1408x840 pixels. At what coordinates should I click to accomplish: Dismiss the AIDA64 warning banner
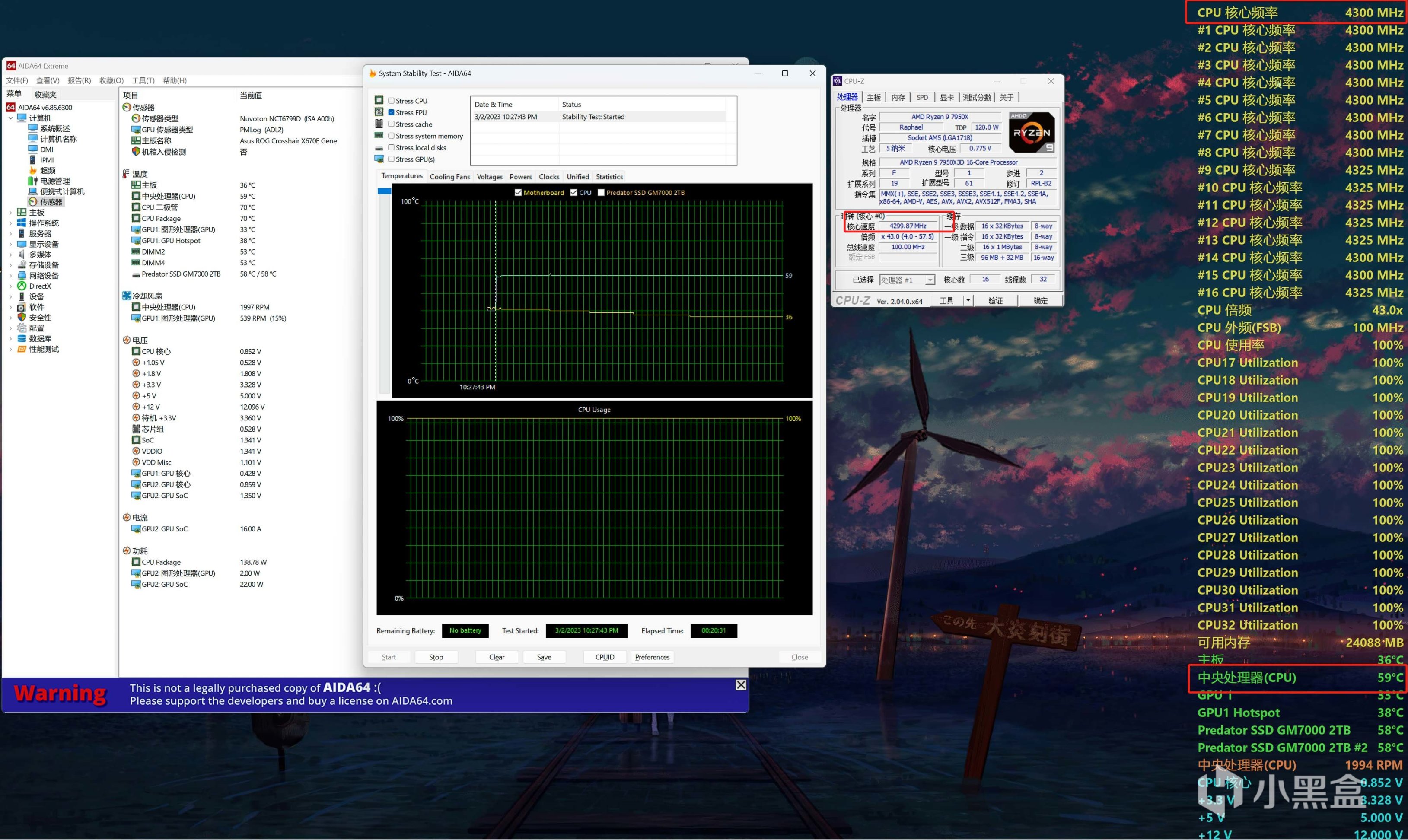coord(740,685)
